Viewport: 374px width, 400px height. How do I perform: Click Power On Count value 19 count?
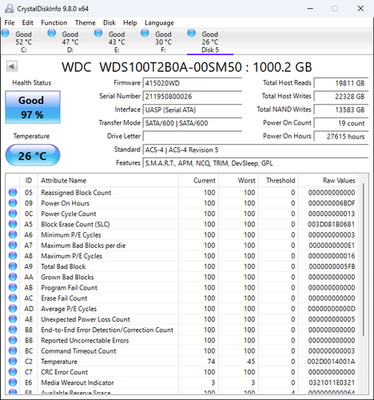341,123
